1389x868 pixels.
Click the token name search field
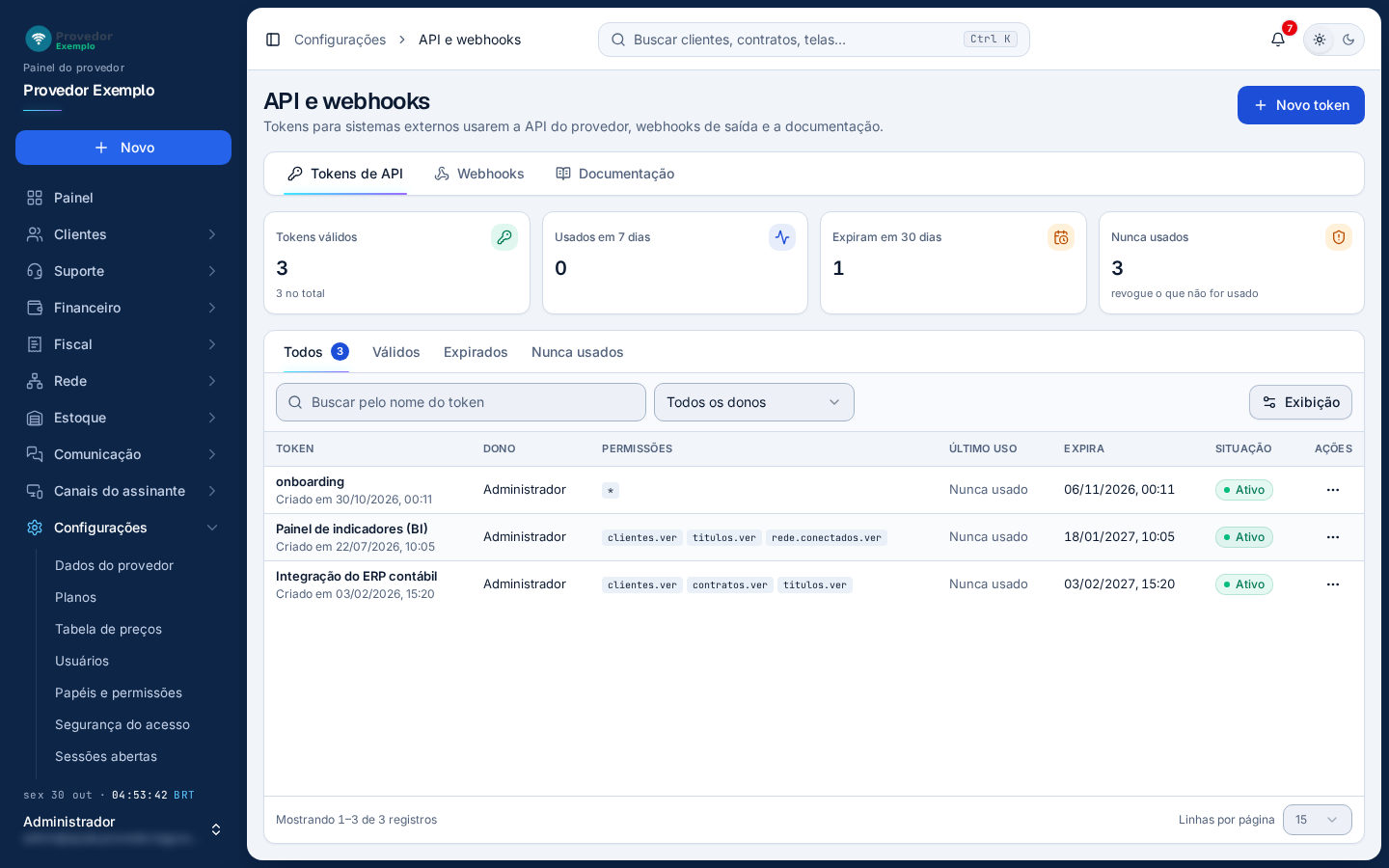(461, 402)
